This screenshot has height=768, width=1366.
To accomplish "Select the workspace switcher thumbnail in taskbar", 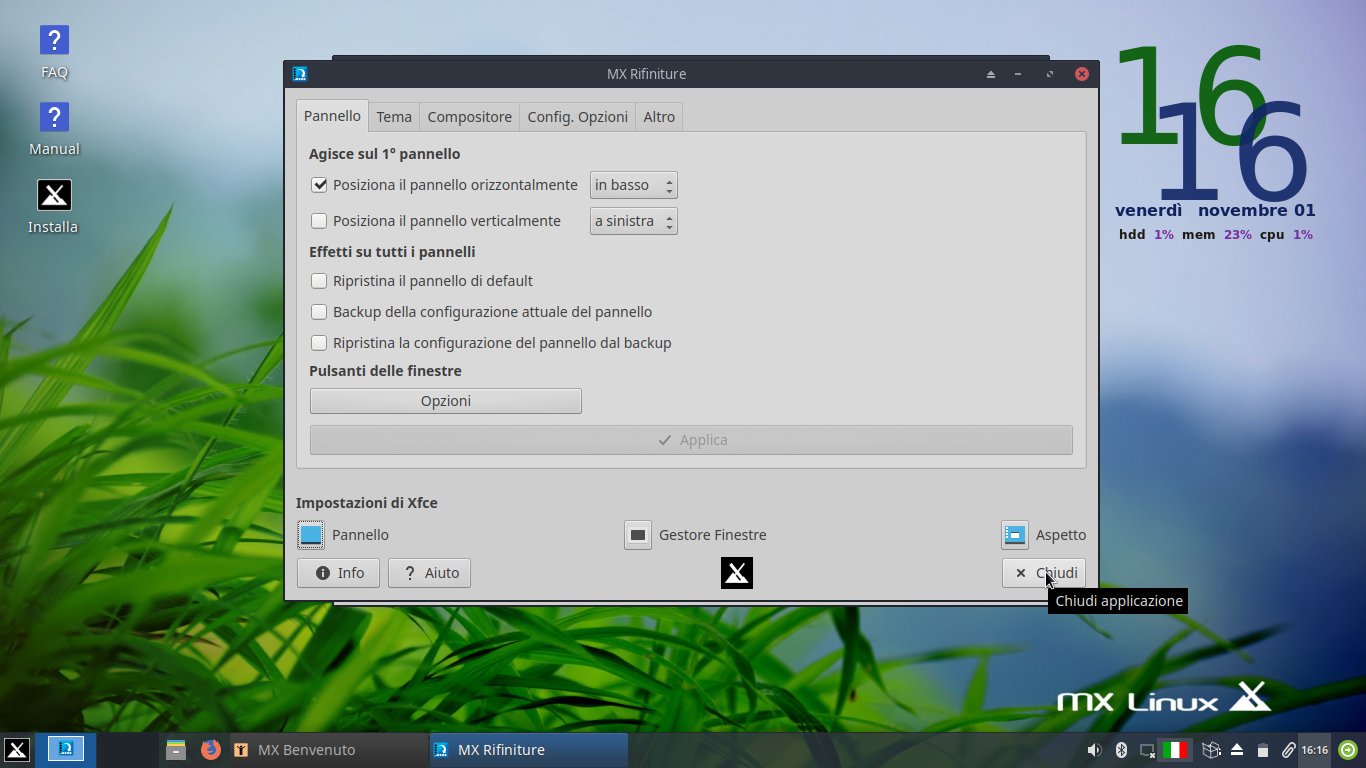I will (66, 749).
